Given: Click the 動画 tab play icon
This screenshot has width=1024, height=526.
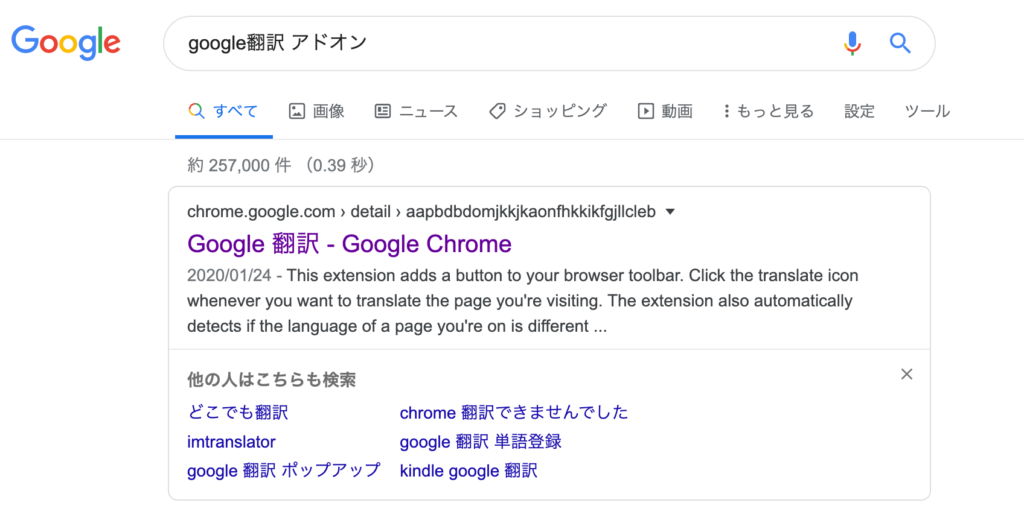Looking at the screenshot, I should (x=645, y=111).
